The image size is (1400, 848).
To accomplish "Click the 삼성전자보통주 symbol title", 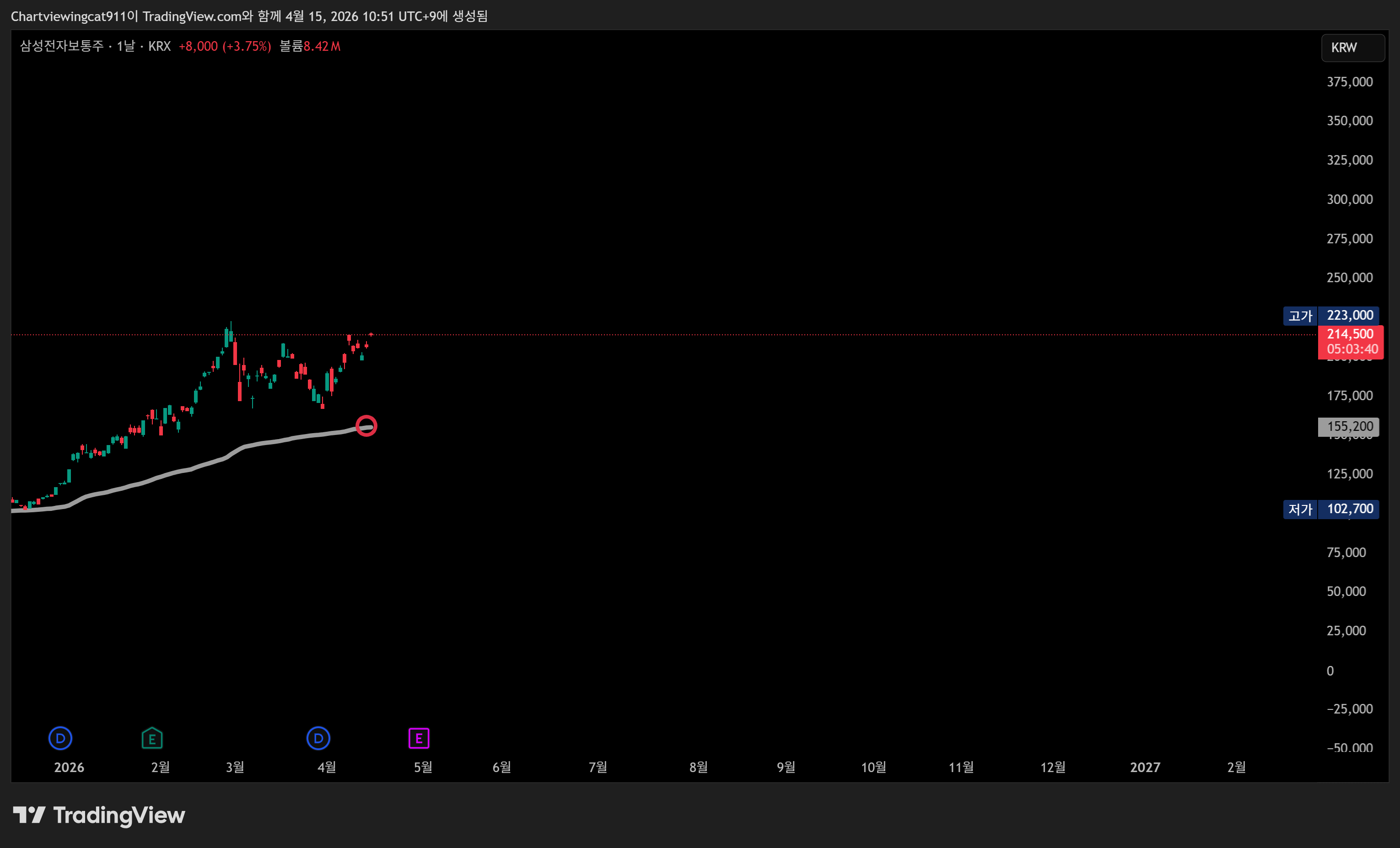I will 61,46.
